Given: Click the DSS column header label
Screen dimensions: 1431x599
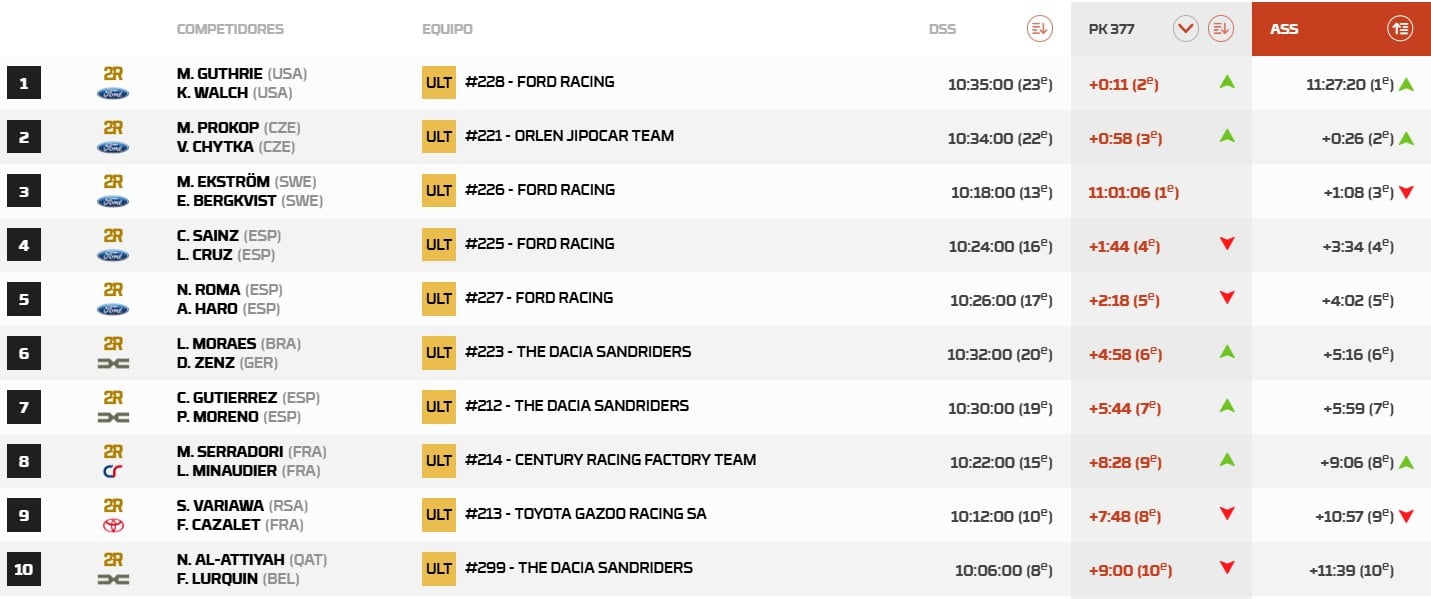Looking at the screenshot, I should point(942,29).
